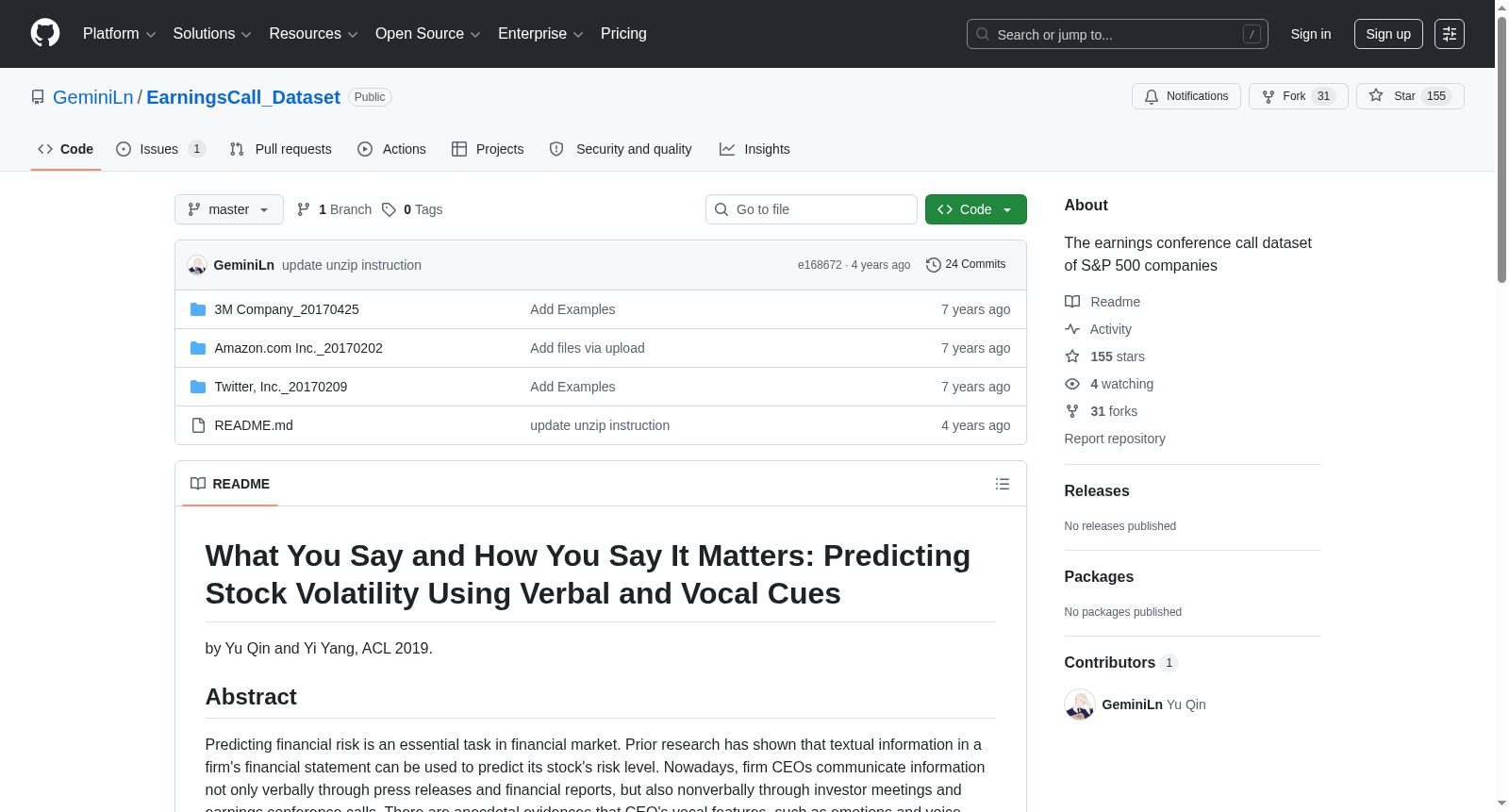Image resolution: width=1509 pixels, height=812 pixels.
Task: Open the master branch selector dropdown
Action: click(x=229, y=209)
